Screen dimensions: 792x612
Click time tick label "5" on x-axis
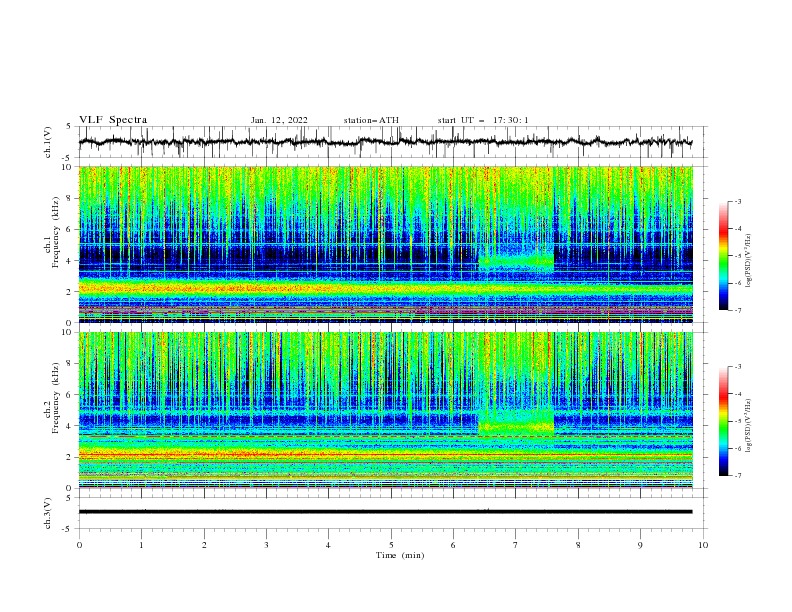pos(391,545)
